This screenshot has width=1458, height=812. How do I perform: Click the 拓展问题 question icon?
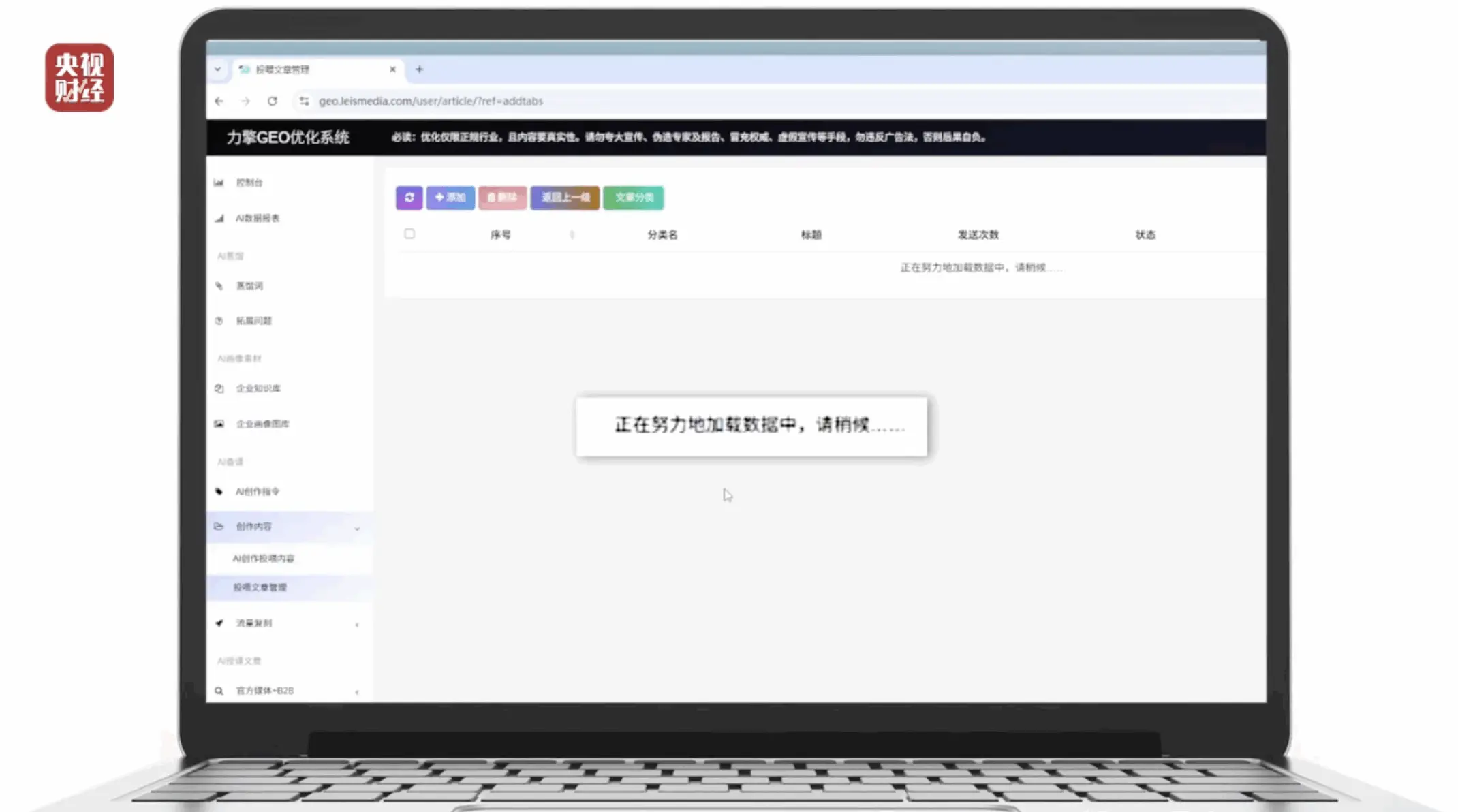(219, 321)
